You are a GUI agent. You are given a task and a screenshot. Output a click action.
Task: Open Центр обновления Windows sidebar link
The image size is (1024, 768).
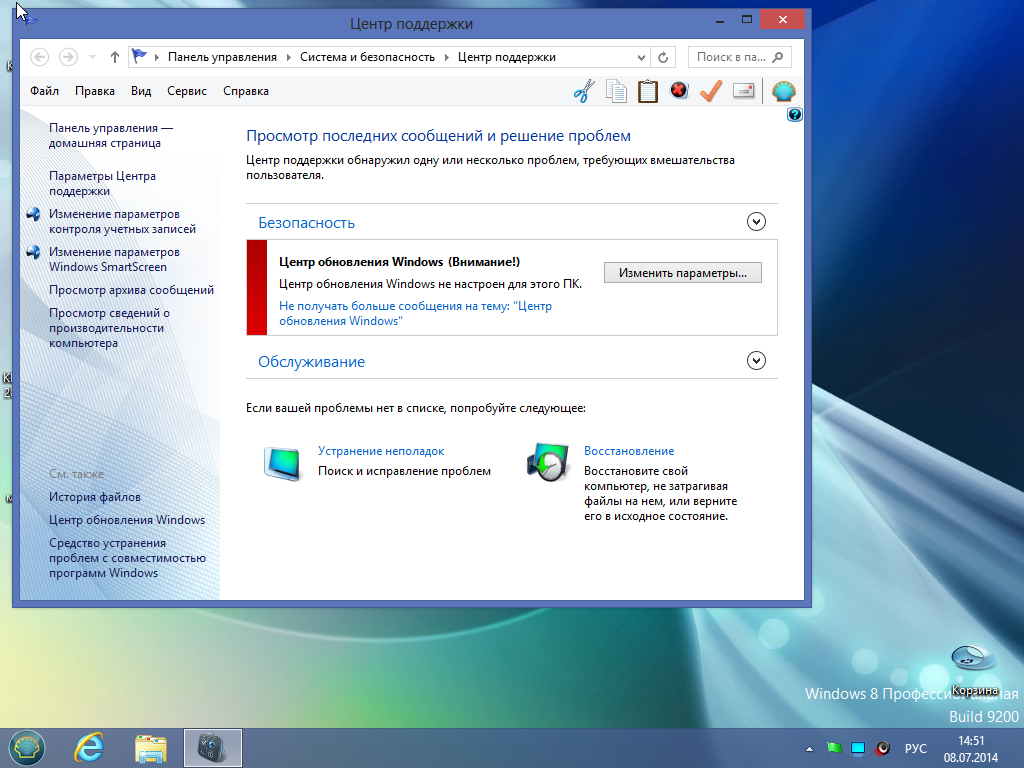point(127,520)
